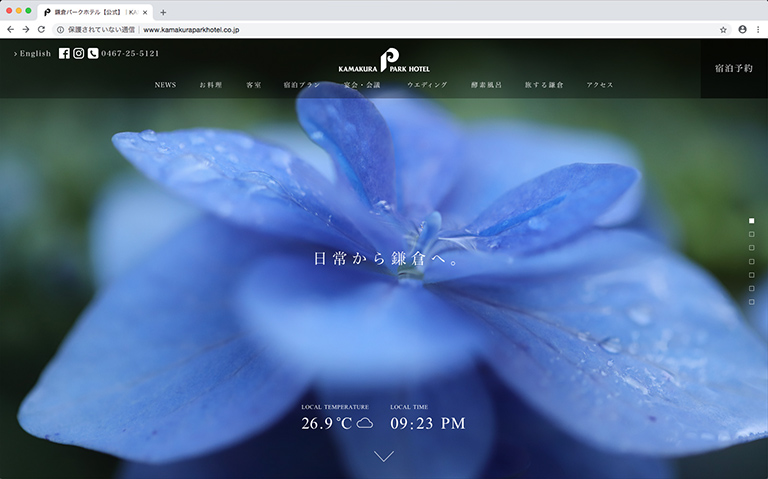
Task: Switch language via the English link
Action: click(x=32, y=53)
